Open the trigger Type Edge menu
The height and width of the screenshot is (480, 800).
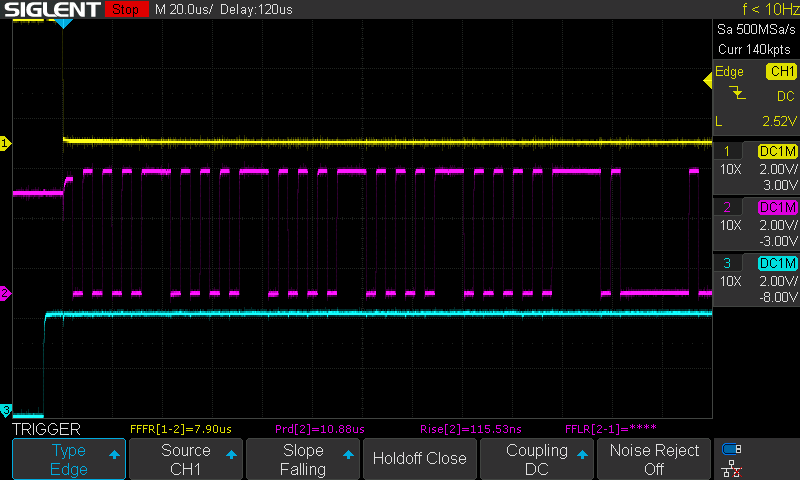pyautogui.click(x=69, y=459)
